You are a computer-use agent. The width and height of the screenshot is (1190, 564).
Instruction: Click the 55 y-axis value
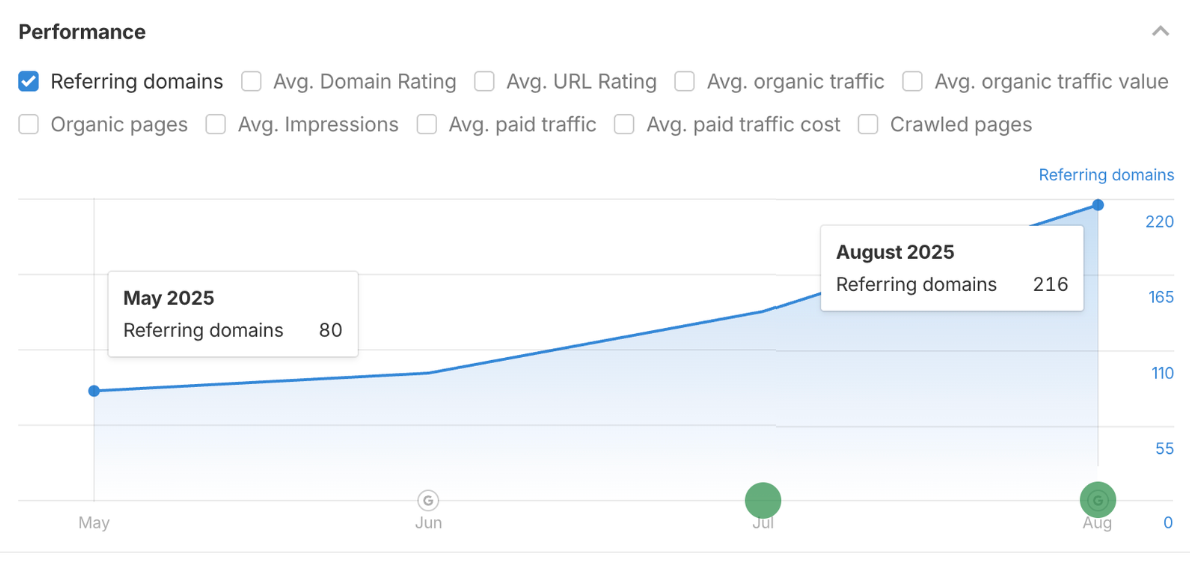(1165, 448)
